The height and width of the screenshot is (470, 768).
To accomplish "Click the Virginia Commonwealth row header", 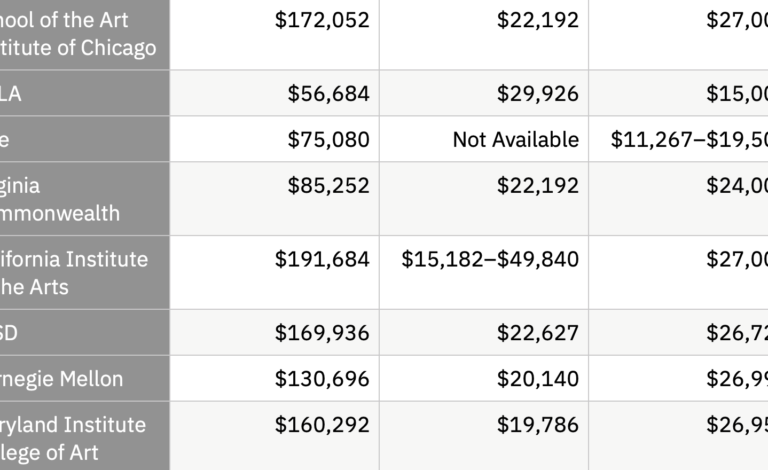I will (85, 199).
